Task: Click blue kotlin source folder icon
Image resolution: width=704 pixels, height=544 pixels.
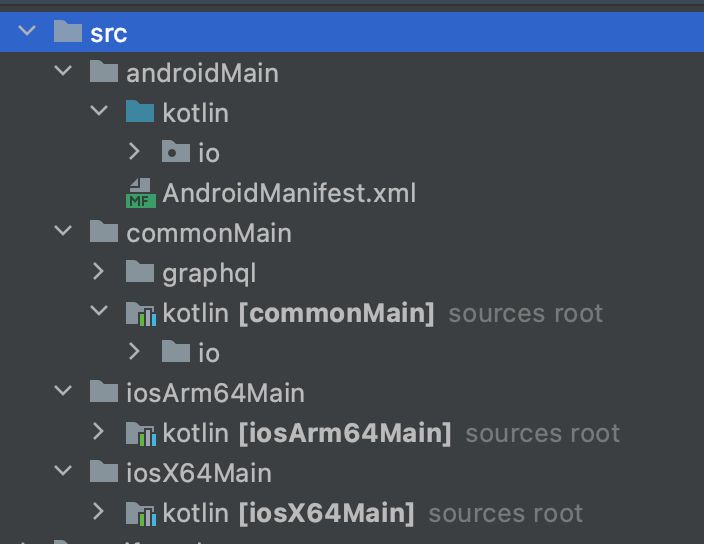Action: coord(140,111)
